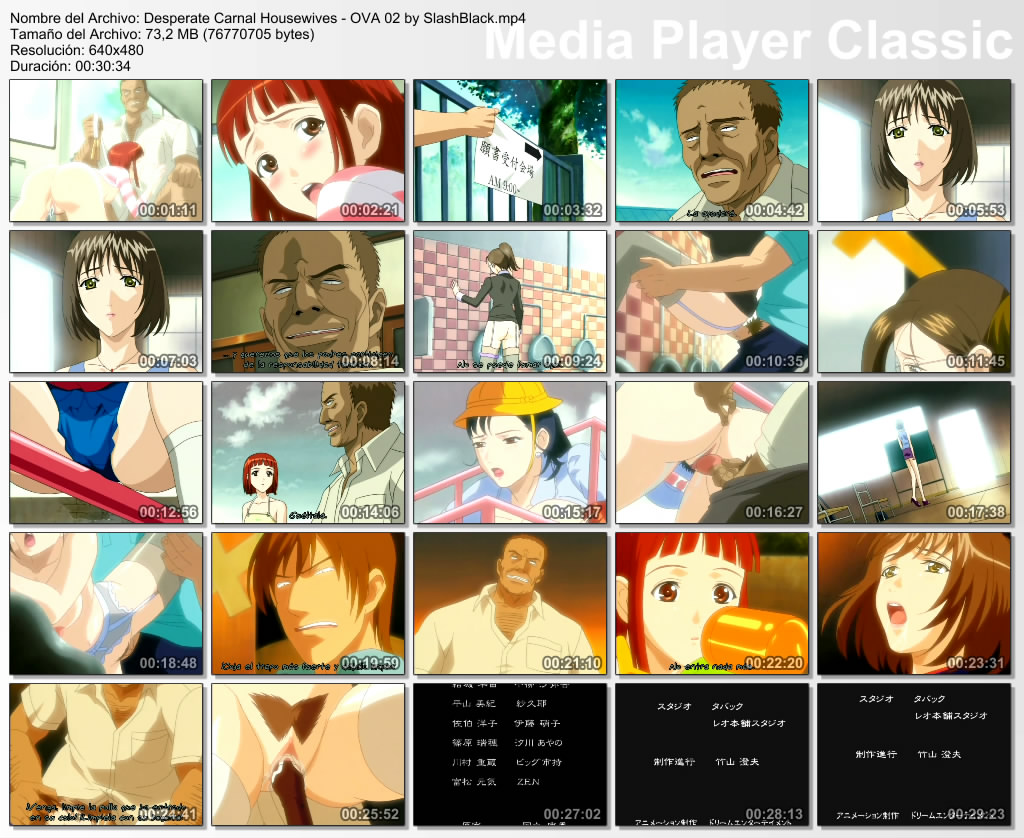This screenshot has width=1024, height=838.
Task: Select the frame stamped 00:15:17
Action: point(510,453)
